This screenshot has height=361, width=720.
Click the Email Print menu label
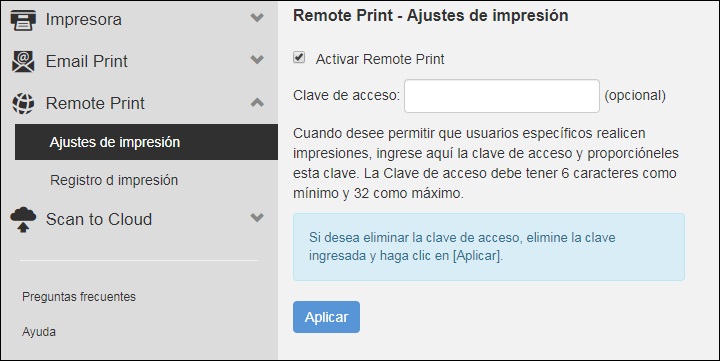(87, 62)
